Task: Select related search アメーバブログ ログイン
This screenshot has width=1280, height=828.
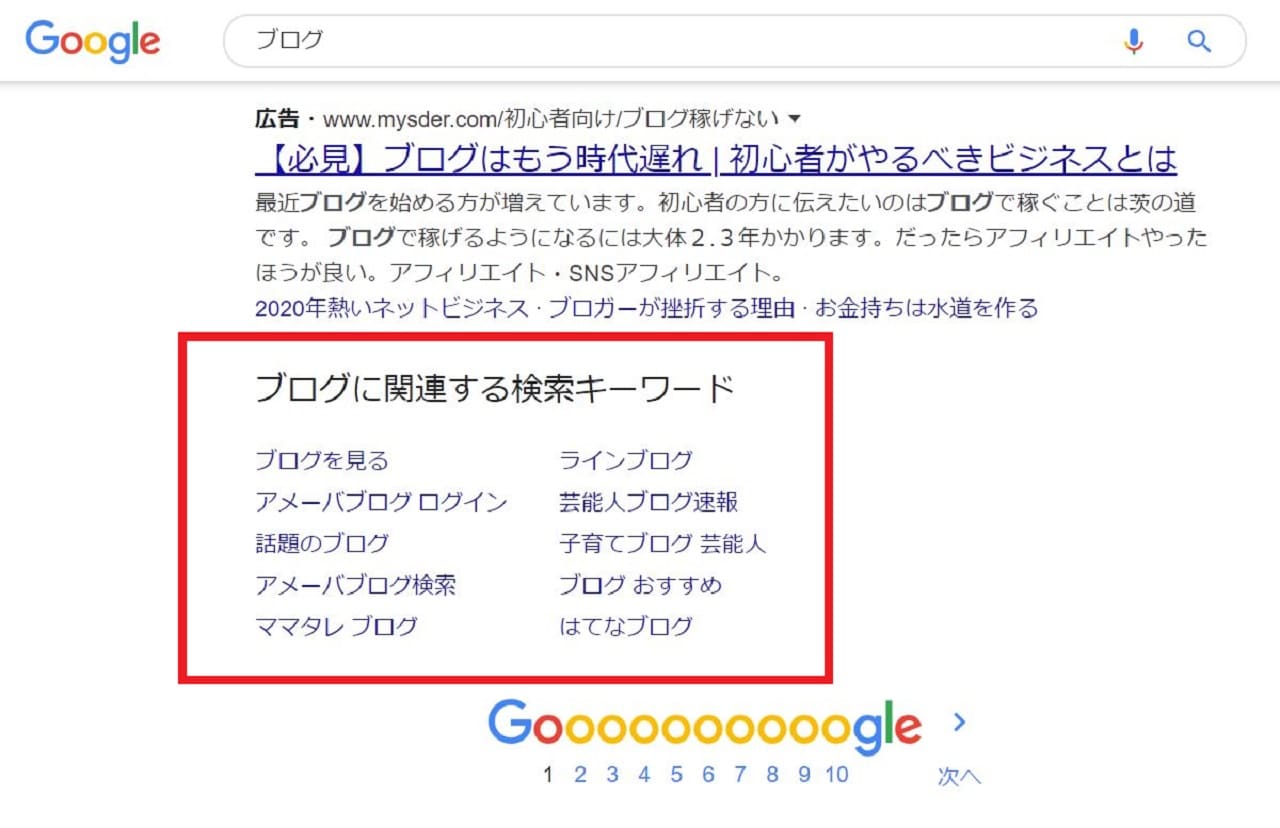Action: point(381,502)
